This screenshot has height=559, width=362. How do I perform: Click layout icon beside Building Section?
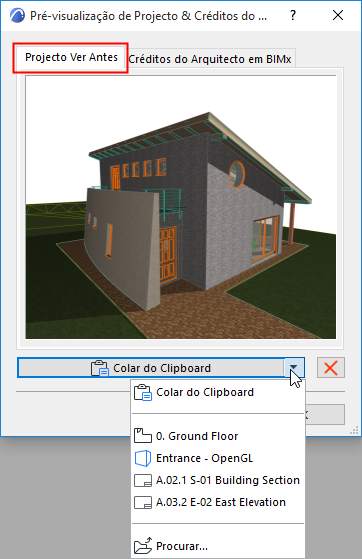[x=143, y=480]
